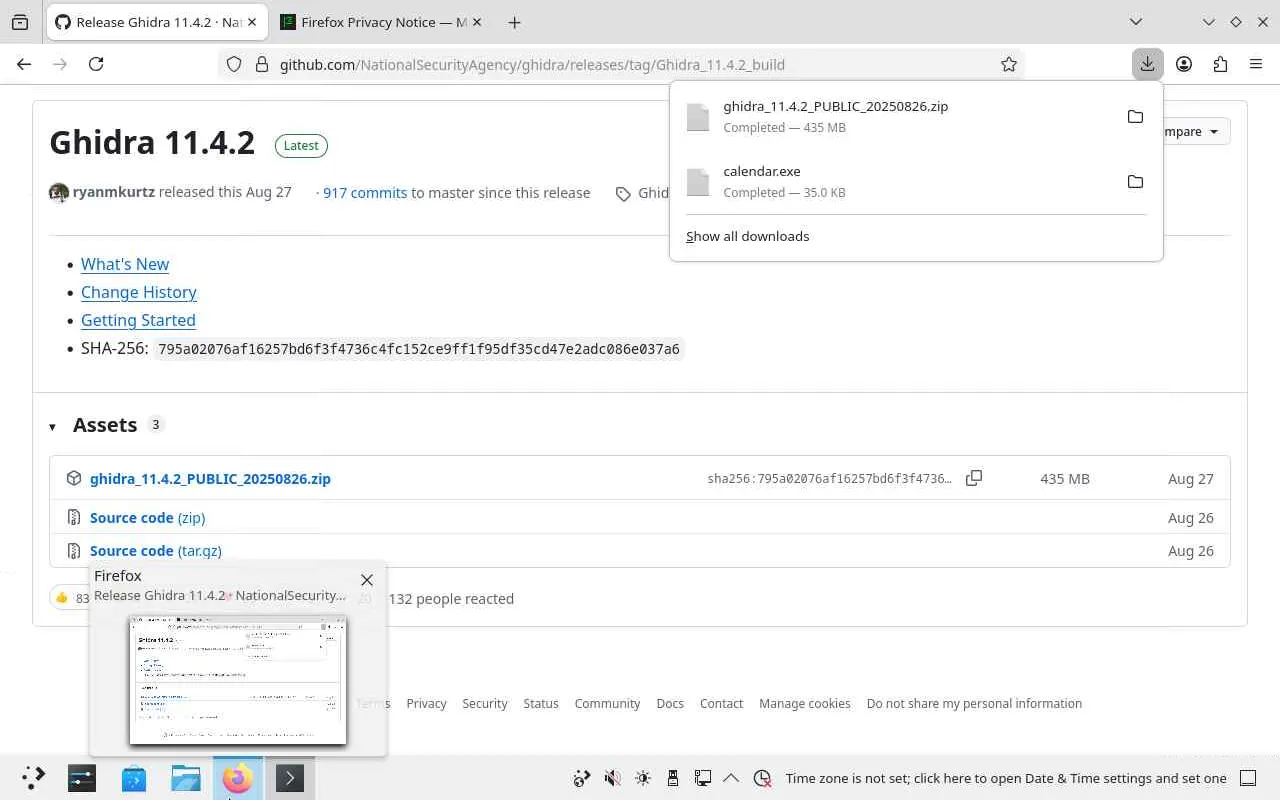Launch System Settings from the taskbar
Image resolution: width=1280 pixels, height=800 pixels.
click(82, 778)
